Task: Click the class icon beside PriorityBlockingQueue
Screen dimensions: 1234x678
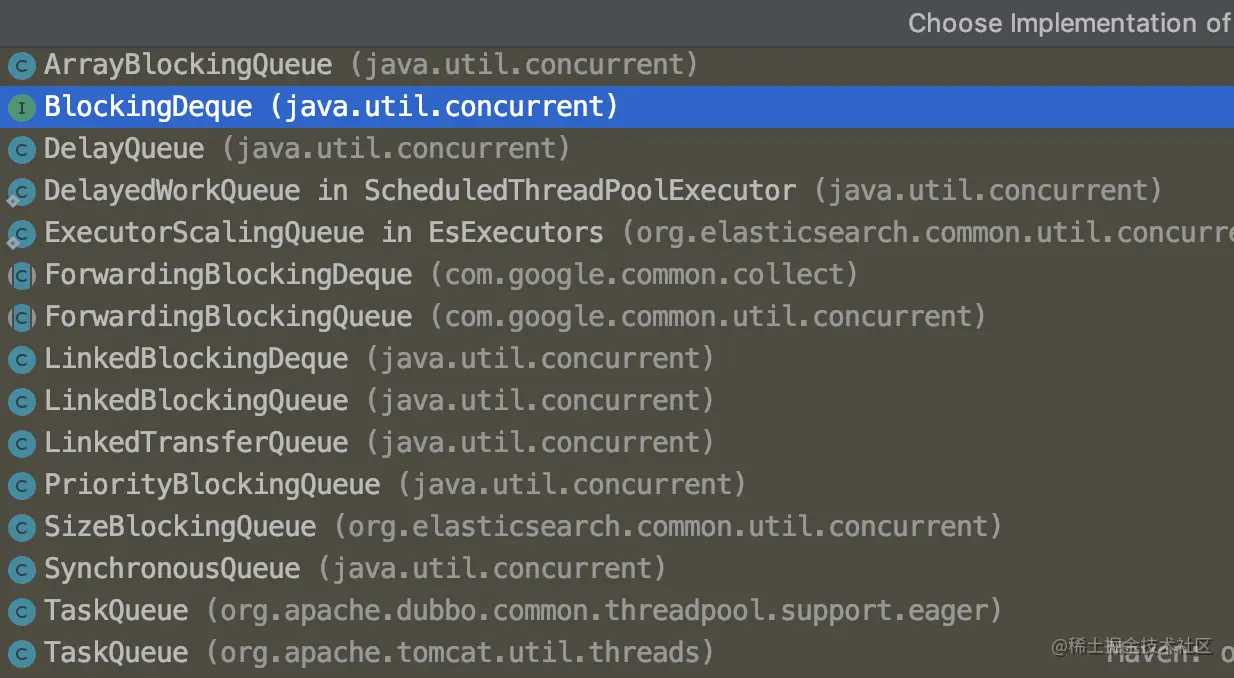Action: [x=21, y=486]
